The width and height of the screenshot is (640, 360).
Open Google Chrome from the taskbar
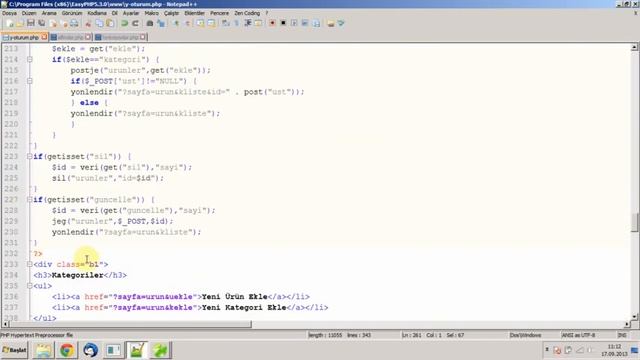(67, 350)
